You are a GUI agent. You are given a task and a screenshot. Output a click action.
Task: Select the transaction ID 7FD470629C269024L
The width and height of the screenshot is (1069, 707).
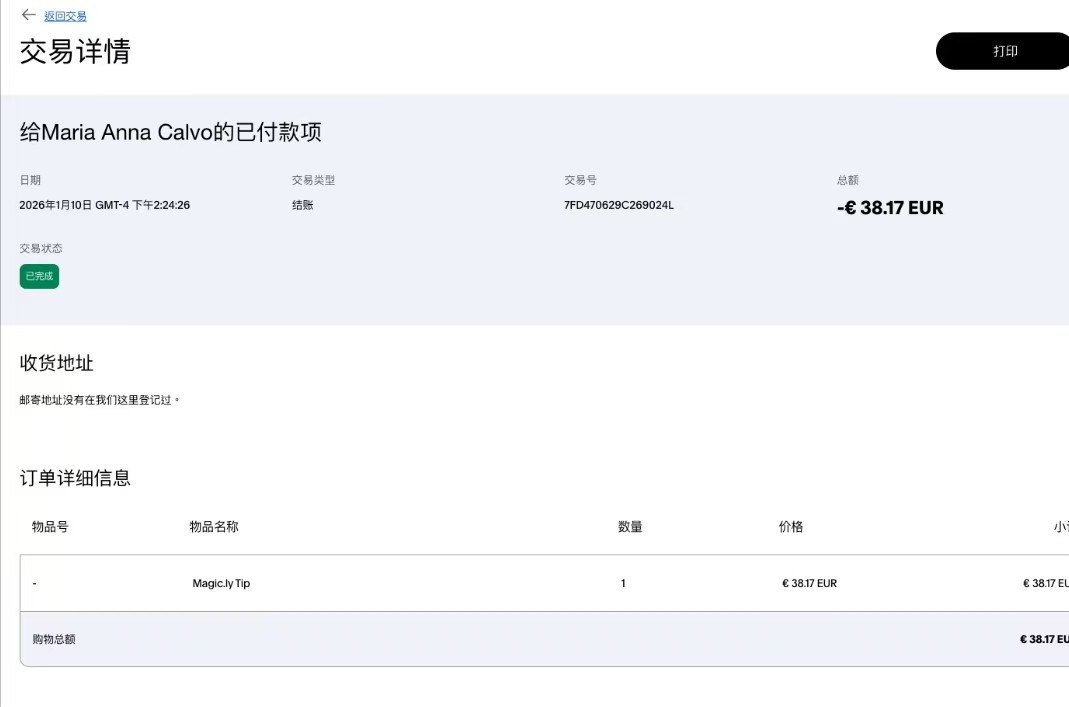click(619, 205)
